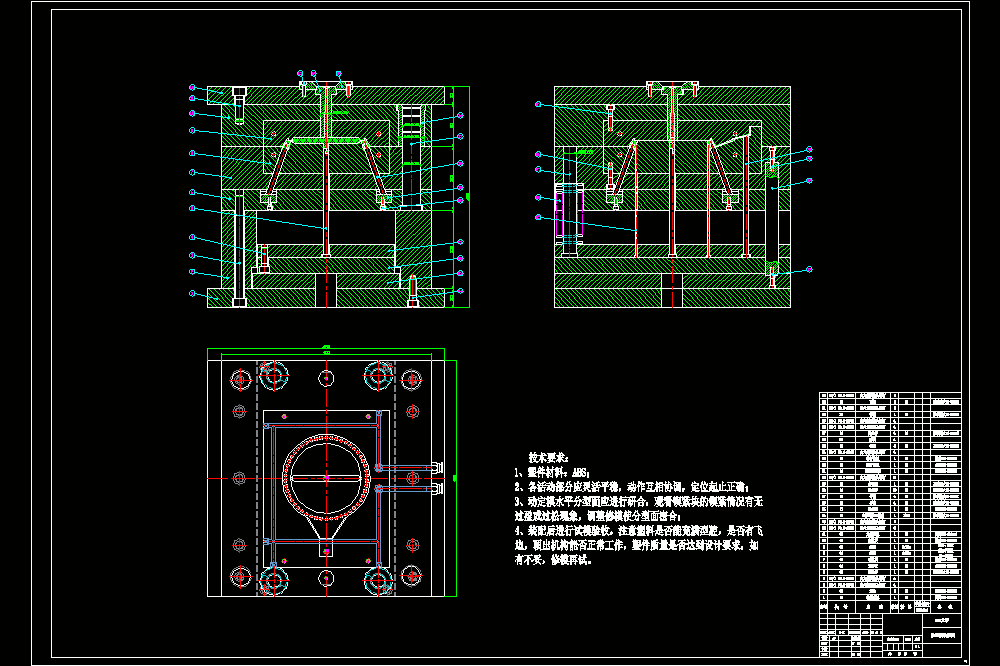This screenshot has height=666, width=1000.
Task: Click the sprue bushing in the front section view
Action: tap(327, 114)
